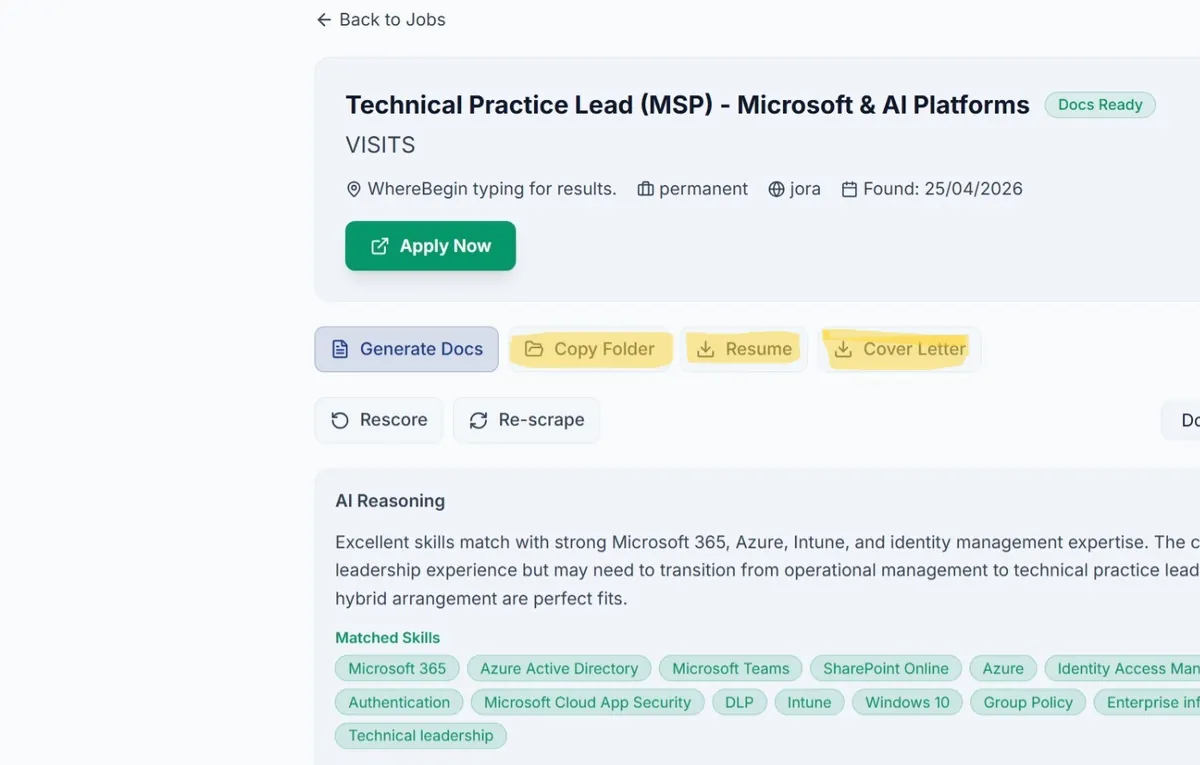Viewport: 1200px width, 765px height.
Task: Click the WhereBegin typing for results text
Action: [492, 189]
